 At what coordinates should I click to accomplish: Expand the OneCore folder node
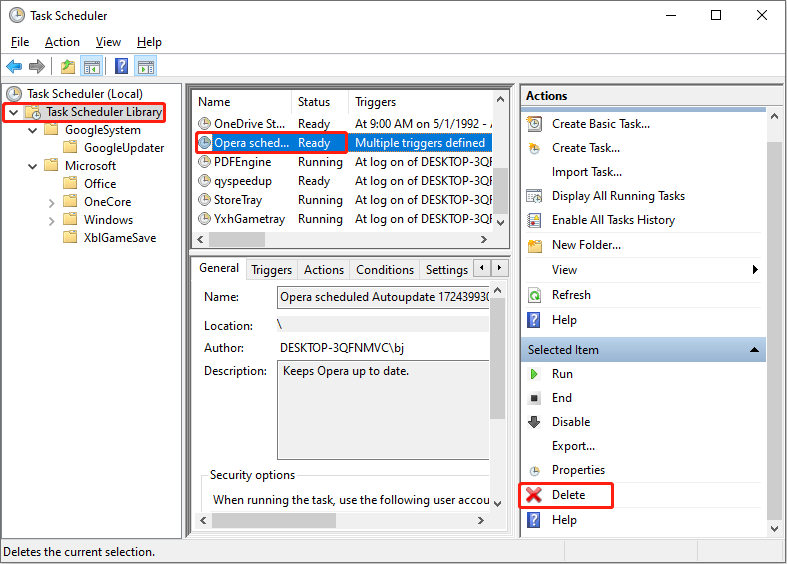click(x=51, y=203)
